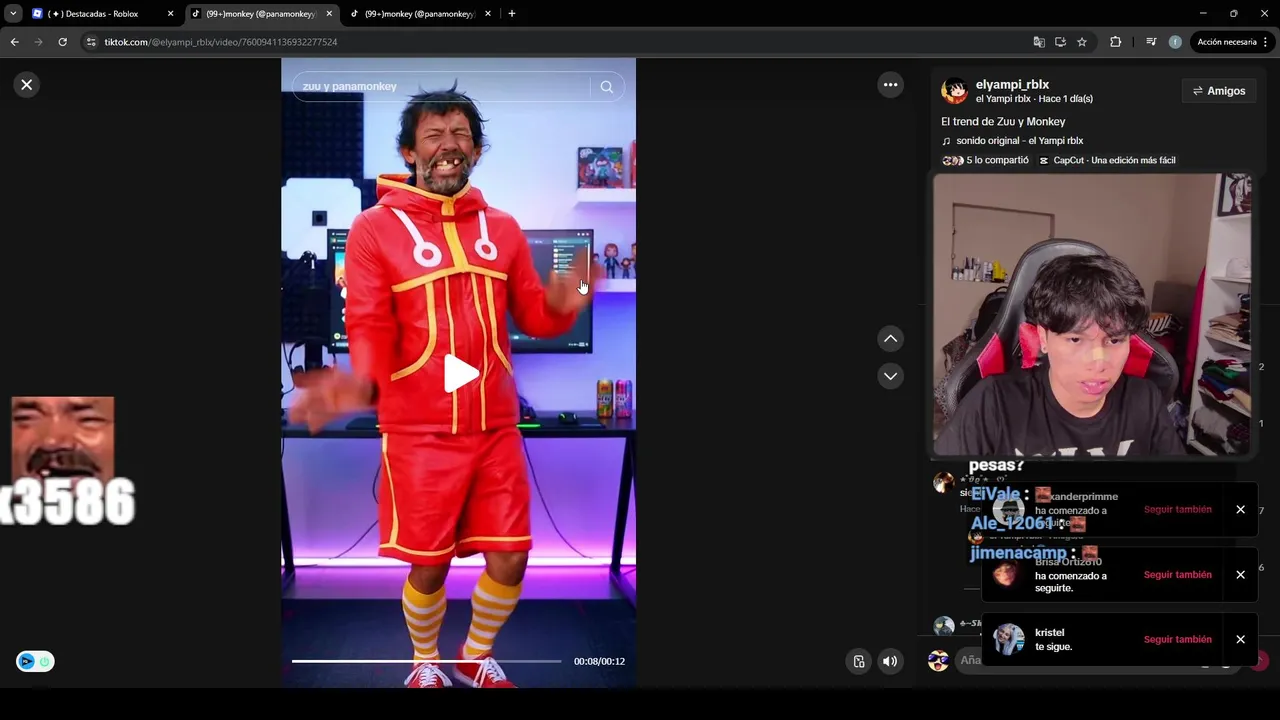This screenshot has width=1280, height=720.
Task: Close the Destacadas - Roblox tab
Action: point(170,14)
